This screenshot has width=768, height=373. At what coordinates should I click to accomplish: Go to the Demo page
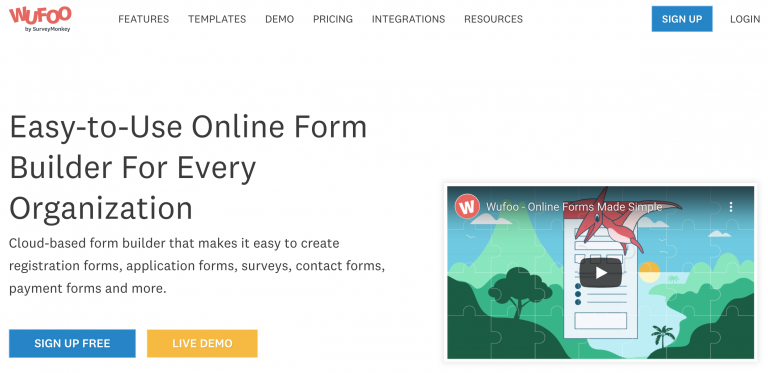[280, 19]
